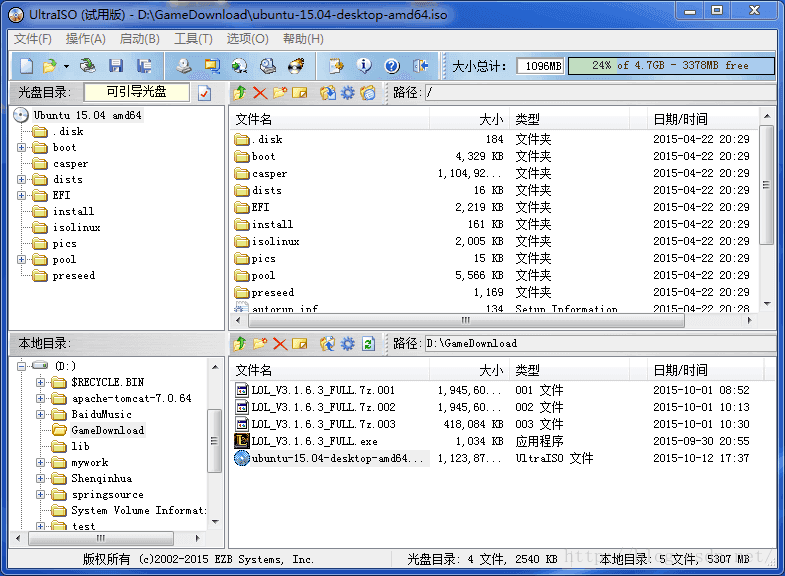This screenshot has width=785, height=576.
Task: Click the Burn CD/DVD image icon
Action: click(x=296, y=66)
